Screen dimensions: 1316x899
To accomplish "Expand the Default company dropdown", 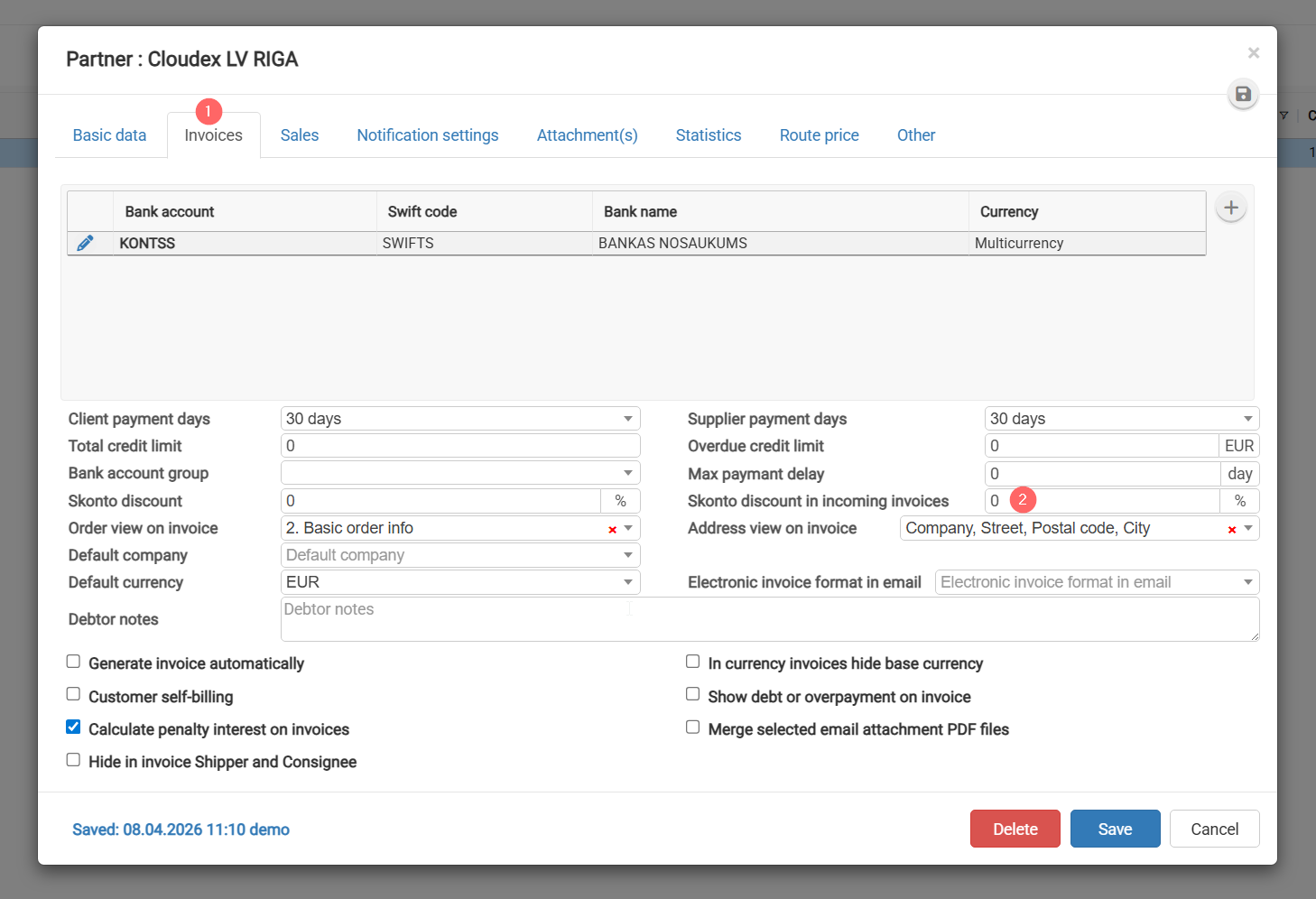I will 460,555.
